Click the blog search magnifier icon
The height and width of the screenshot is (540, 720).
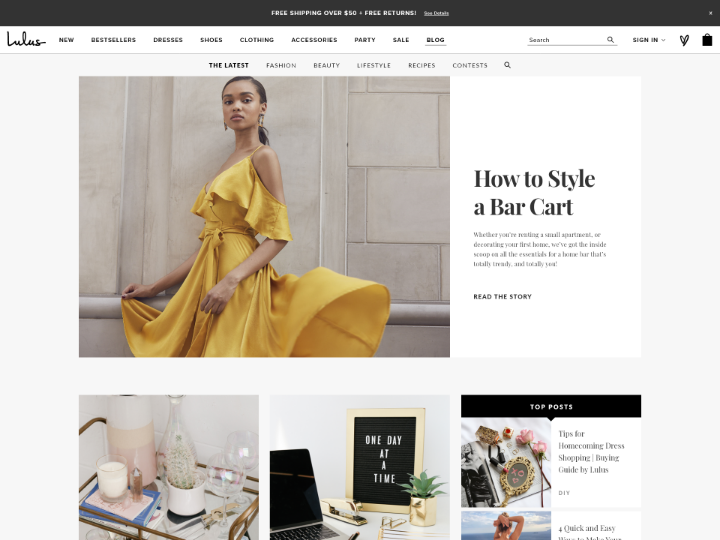(x=507, y=65)
